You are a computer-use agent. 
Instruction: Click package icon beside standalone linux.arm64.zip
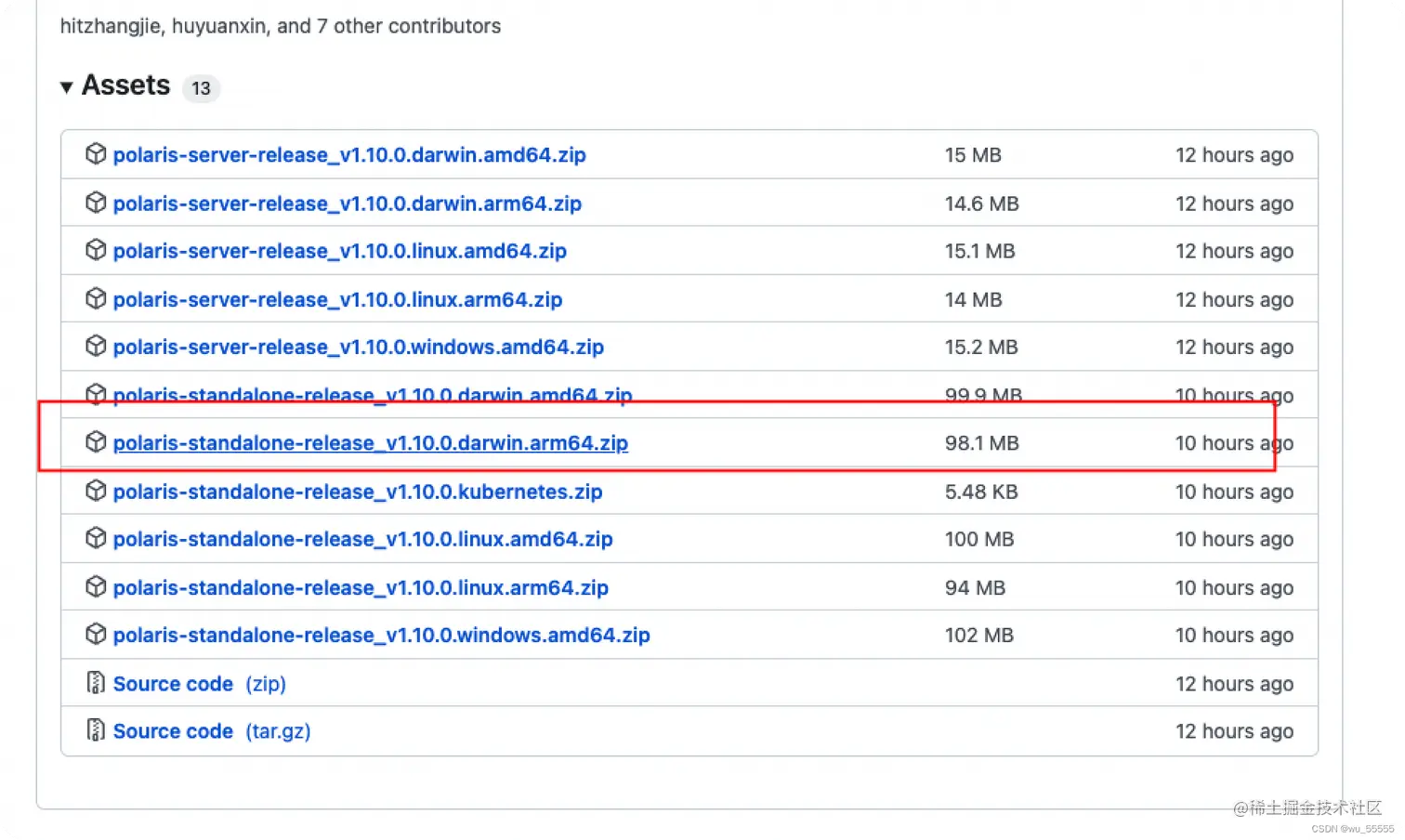point(96,586)
